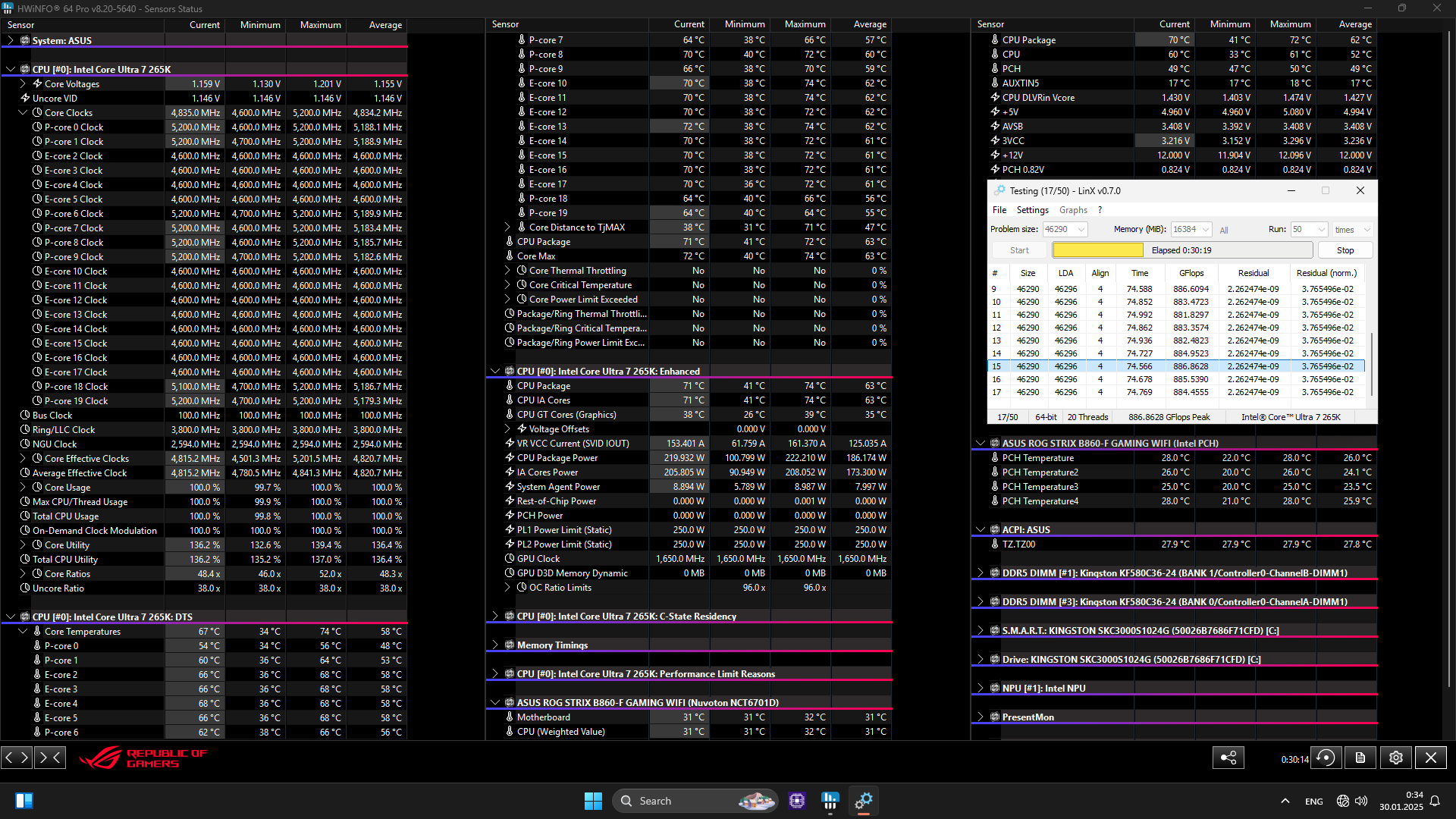The image size is (1456, 819).
Task: Expand the System: ASUS group
Action: pyautogui.click(x=11, y=40)
